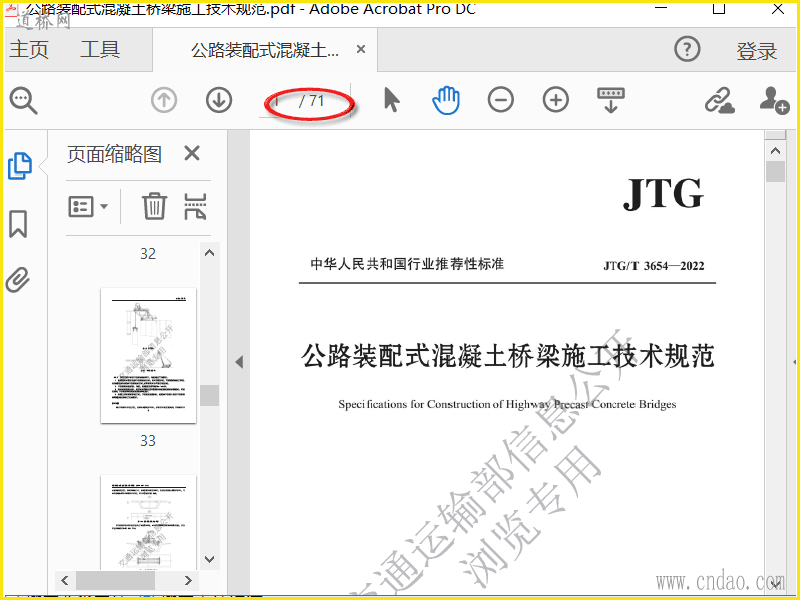This screenshot has height=600, width=800.
Task: Zoom in with the plus icon
Action: pyautogui.click(x=556, y=99)
